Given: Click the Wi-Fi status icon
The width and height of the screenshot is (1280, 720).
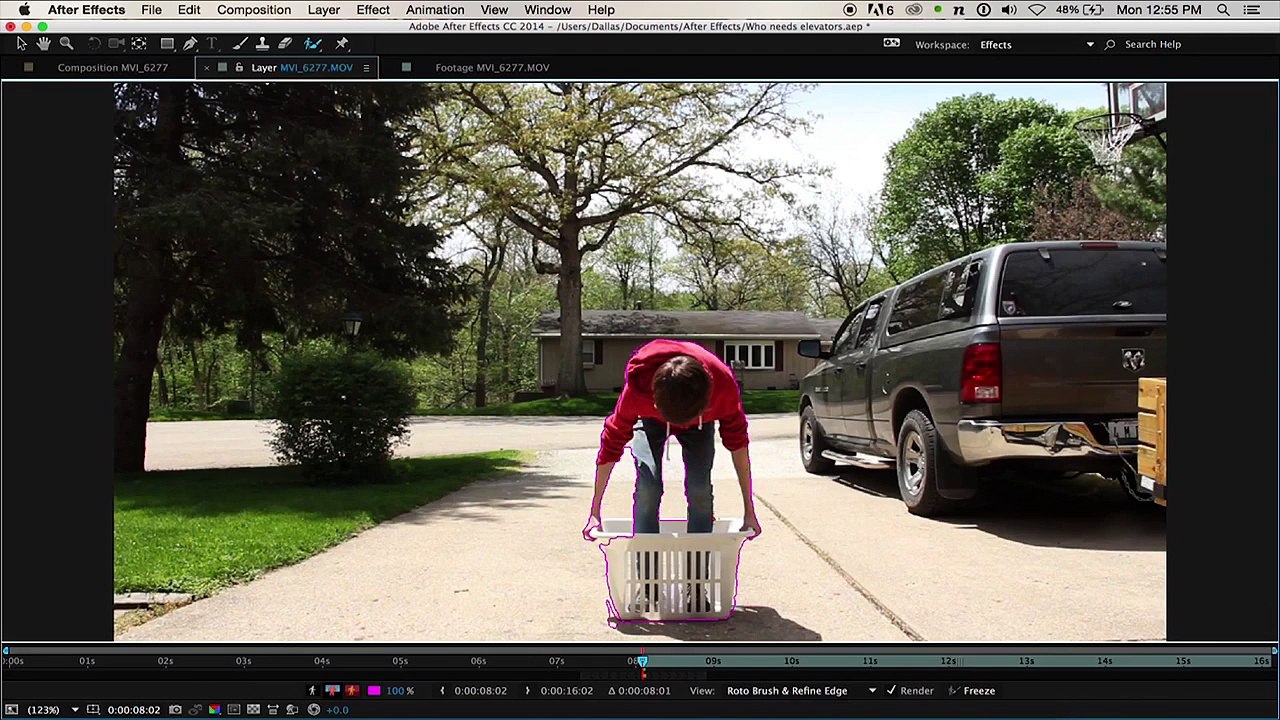Looking at the screenshot, I should tap(1037, 10).
